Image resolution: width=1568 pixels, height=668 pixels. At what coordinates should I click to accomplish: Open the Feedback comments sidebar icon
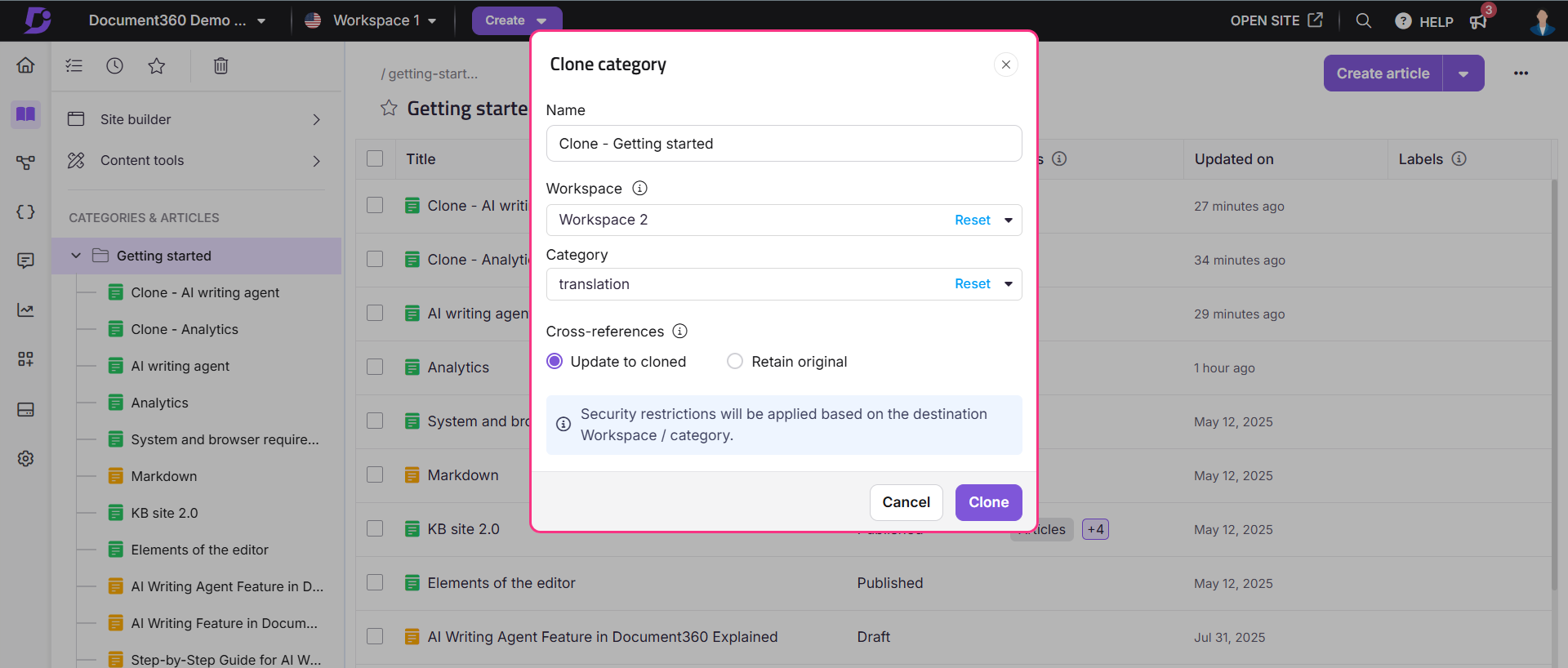(x=26, y=261)
